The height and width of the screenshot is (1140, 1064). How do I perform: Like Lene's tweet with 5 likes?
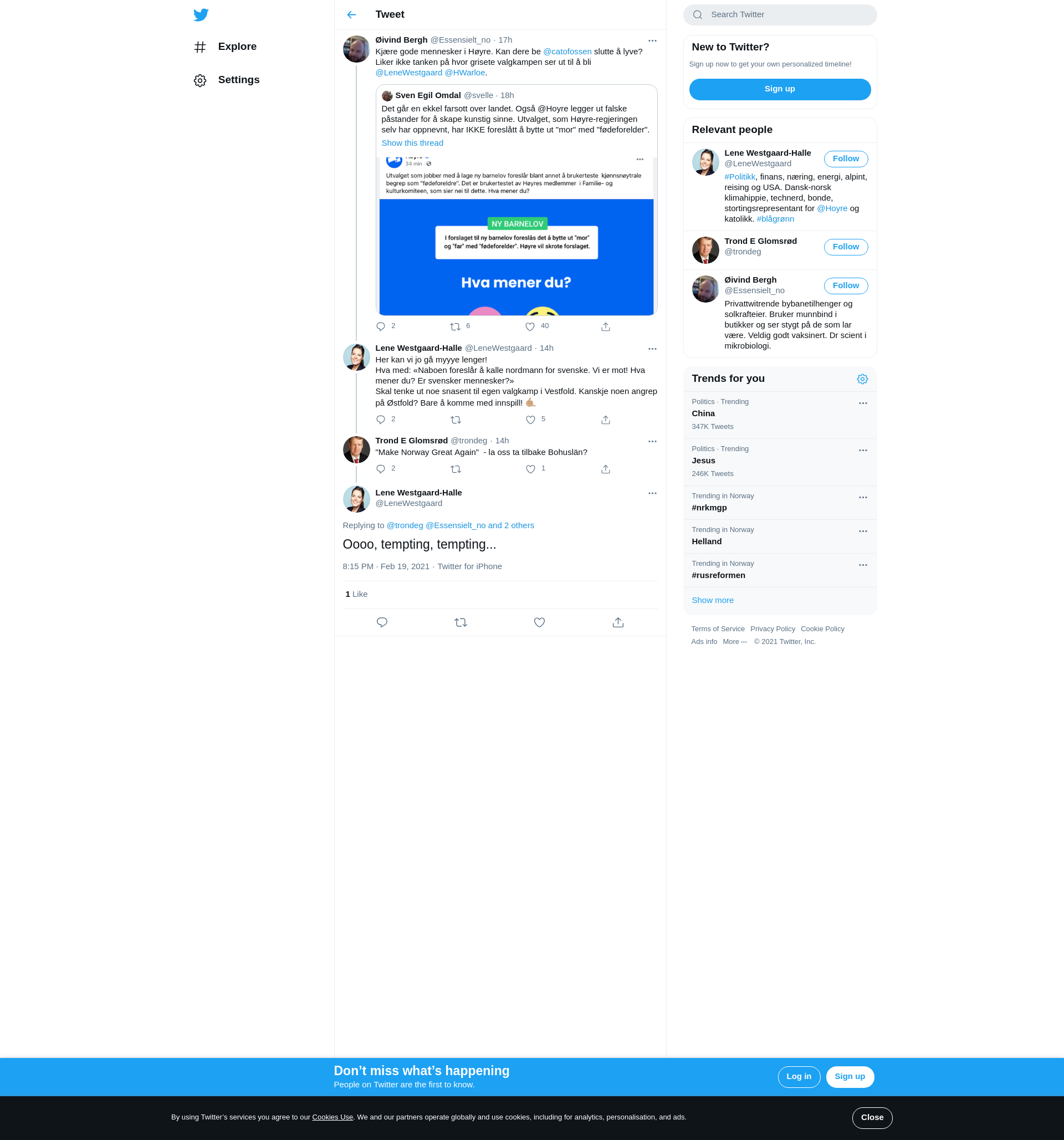[531, 420]
